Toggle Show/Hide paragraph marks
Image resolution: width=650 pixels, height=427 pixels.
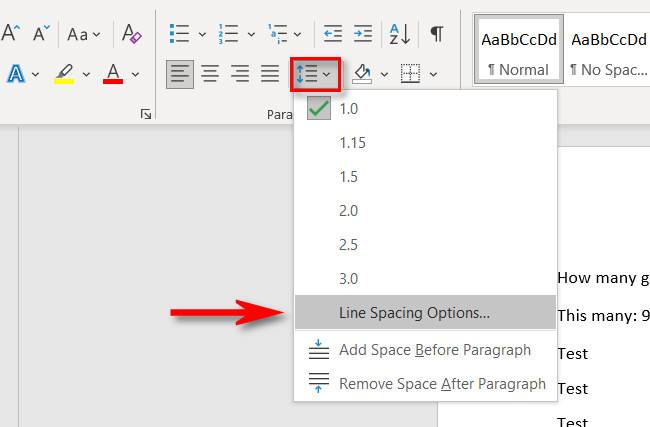[436, 34]
